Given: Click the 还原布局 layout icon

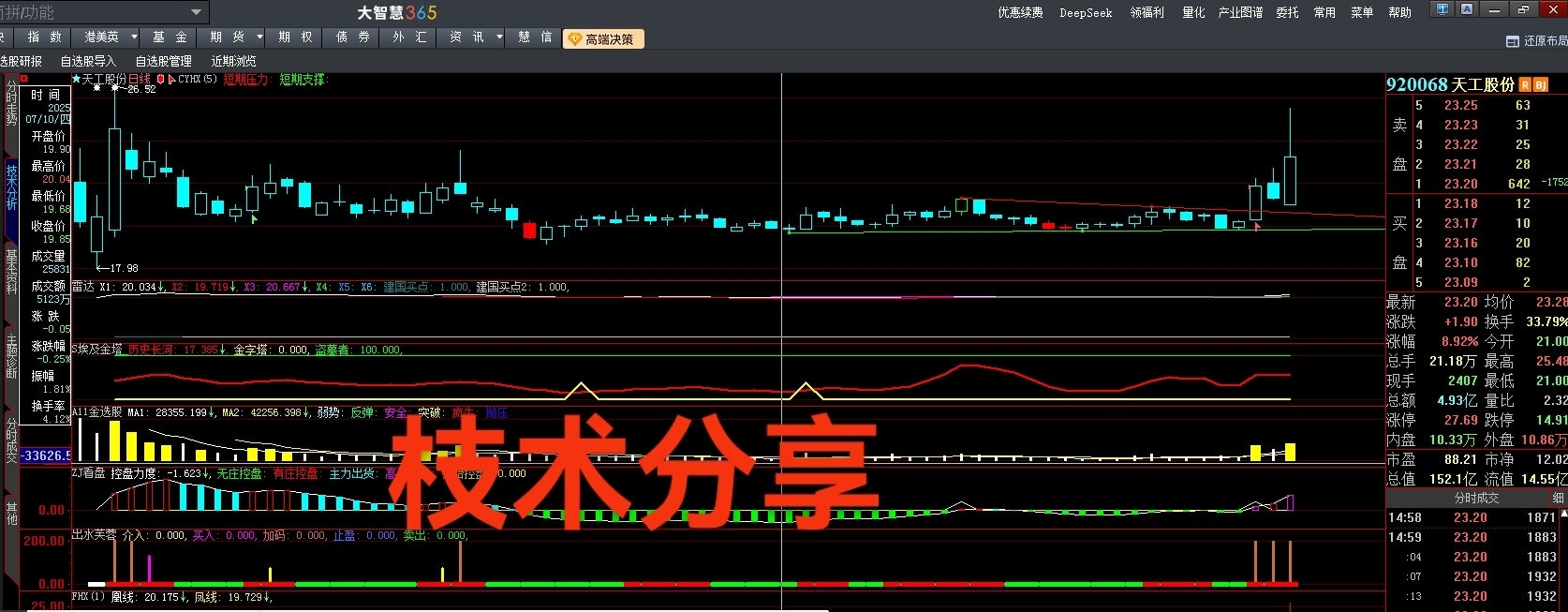Looking at the screenshot, I should [1512, 41].
